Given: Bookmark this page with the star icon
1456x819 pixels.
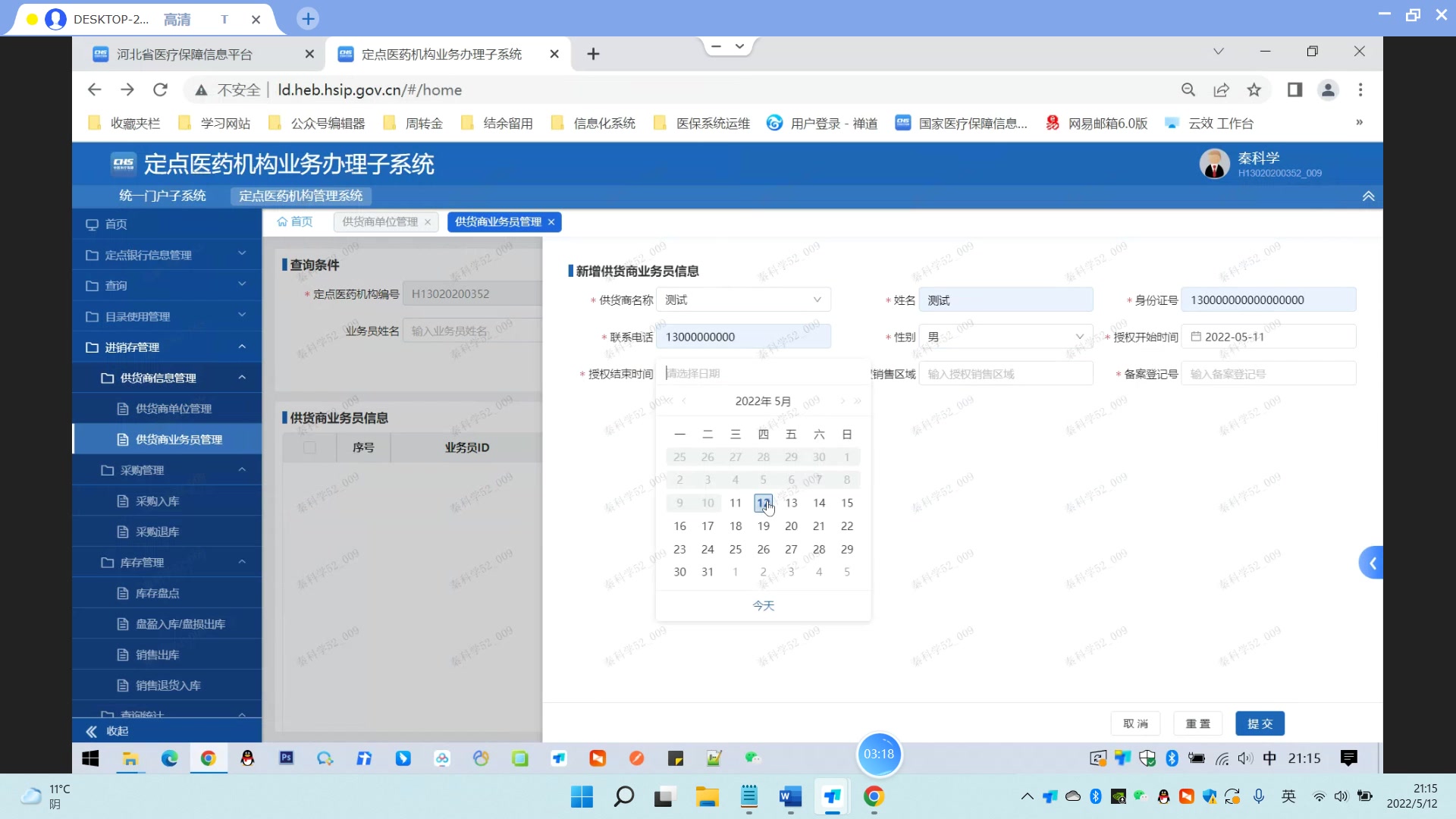Looking at the screenshot, I should coord(1254,90).
